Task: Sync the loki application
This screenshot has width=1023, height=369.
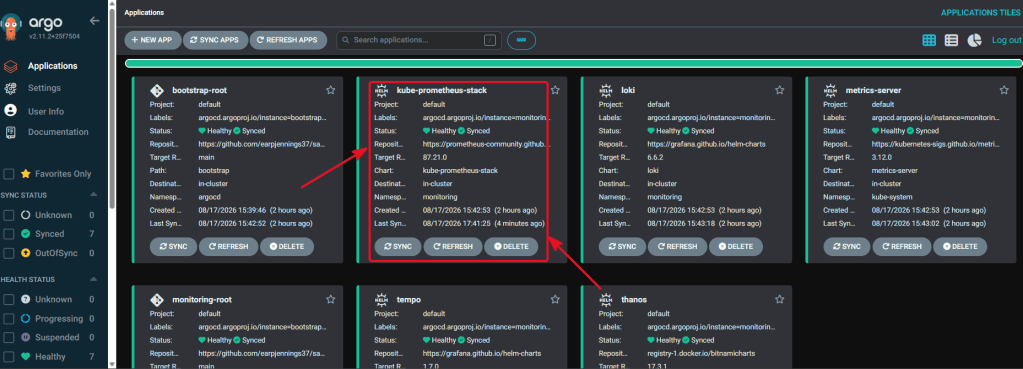Action: coord(622,246)
